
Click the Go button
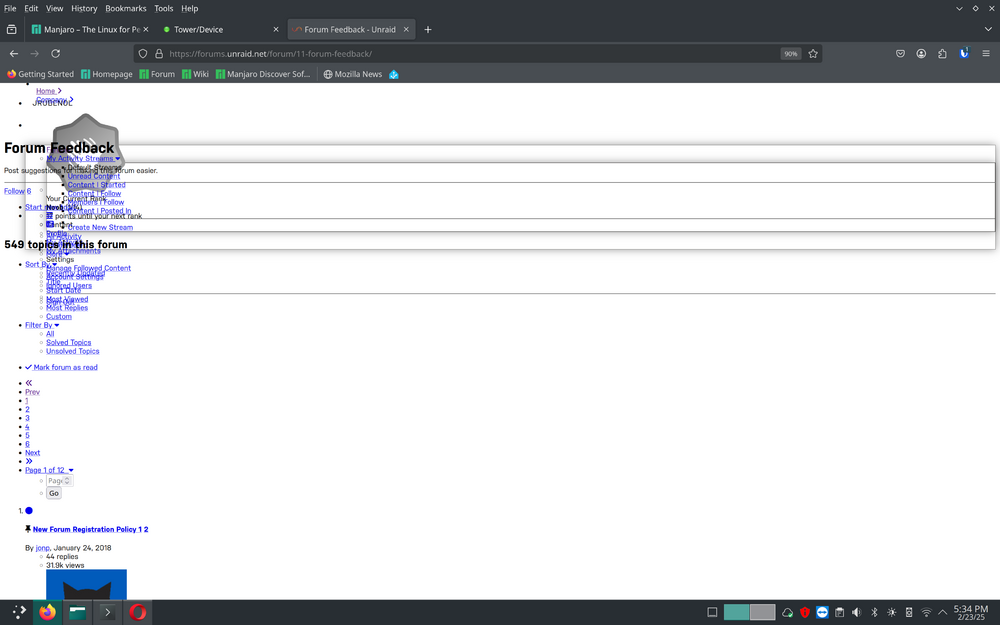[54, 493]
